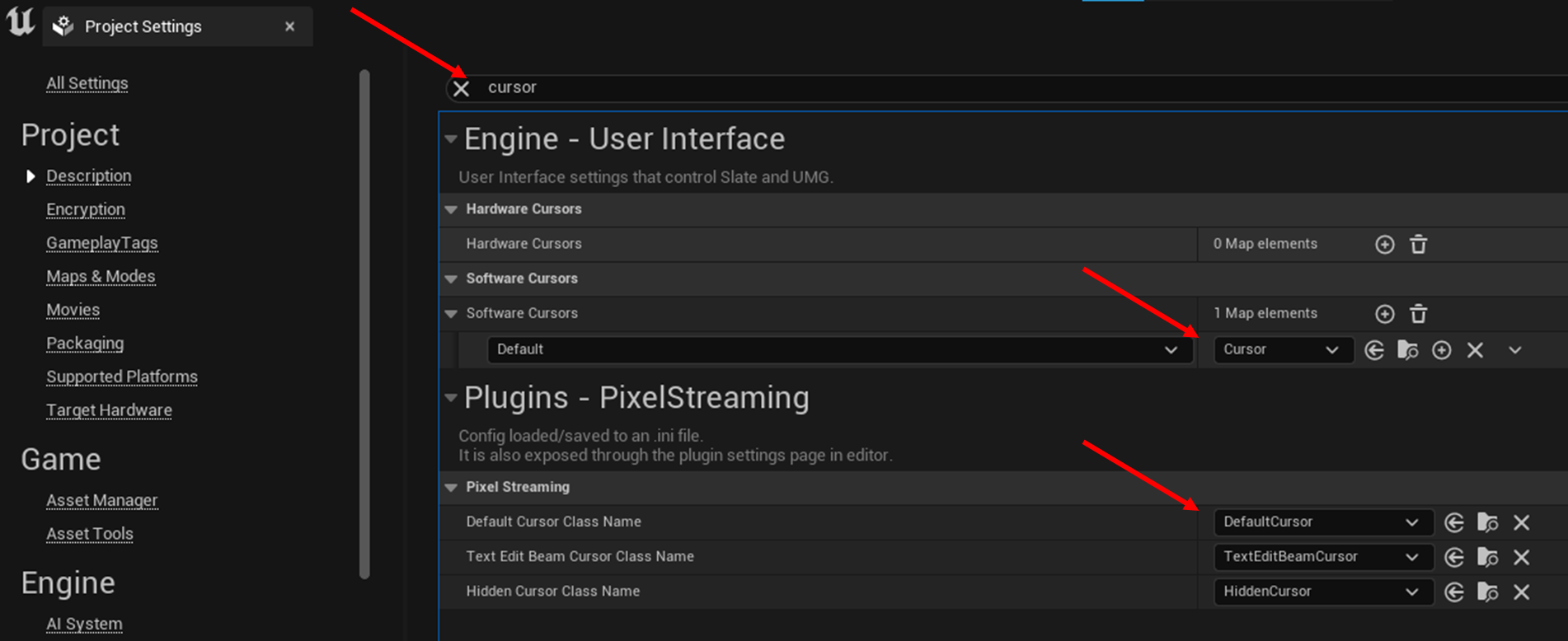Select the Project Settings tab

[177, 26]
